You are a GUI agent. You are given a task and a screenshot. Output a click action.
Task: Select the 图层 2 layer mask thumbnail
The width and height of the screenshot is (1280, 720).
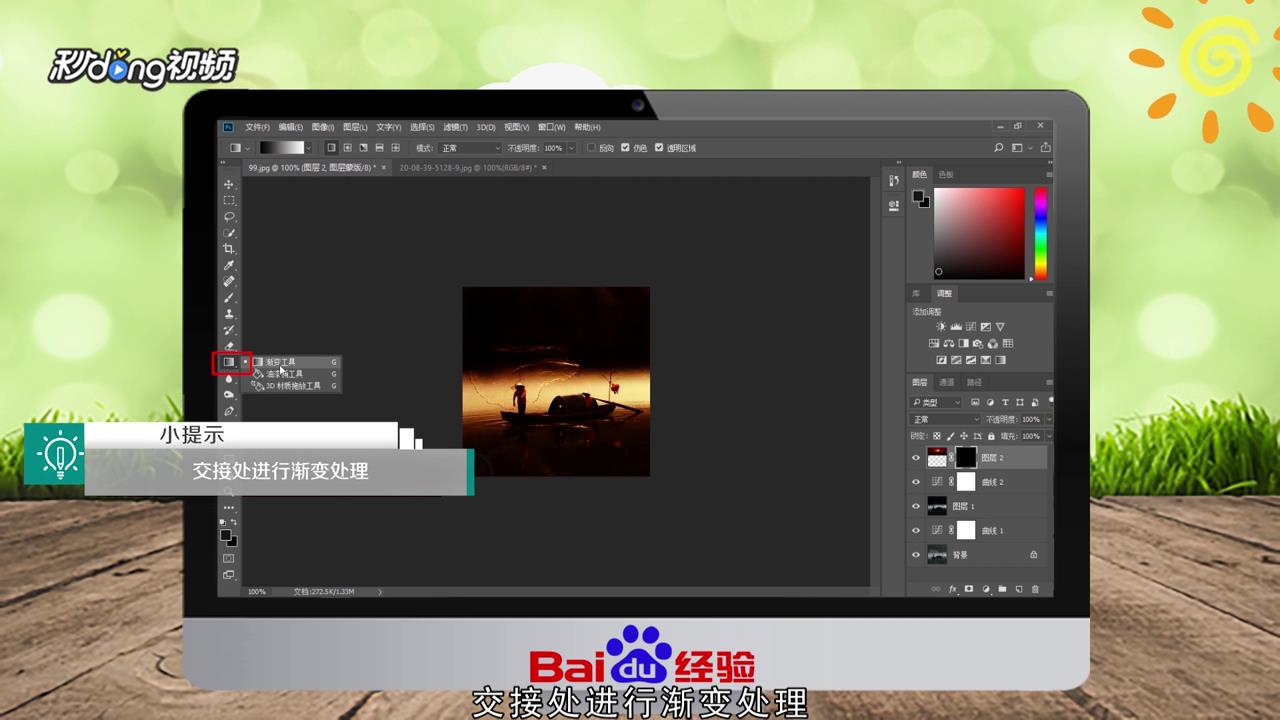(966, 458)
